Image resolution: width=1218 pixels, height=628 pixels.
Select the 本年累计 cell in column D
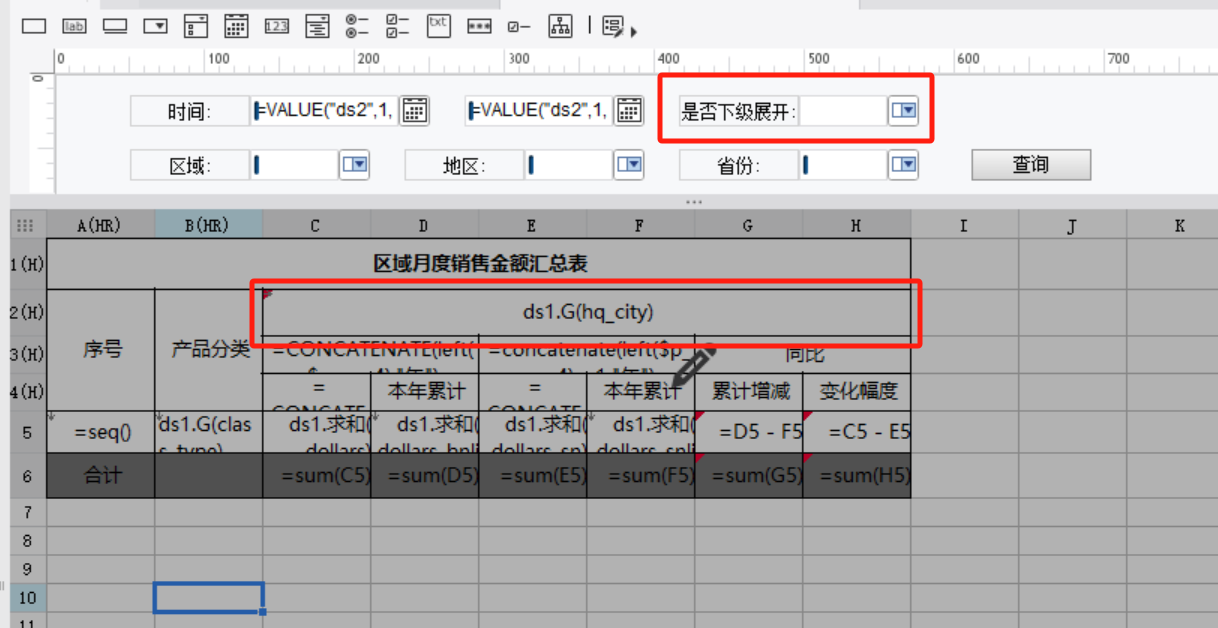point(425,391)
